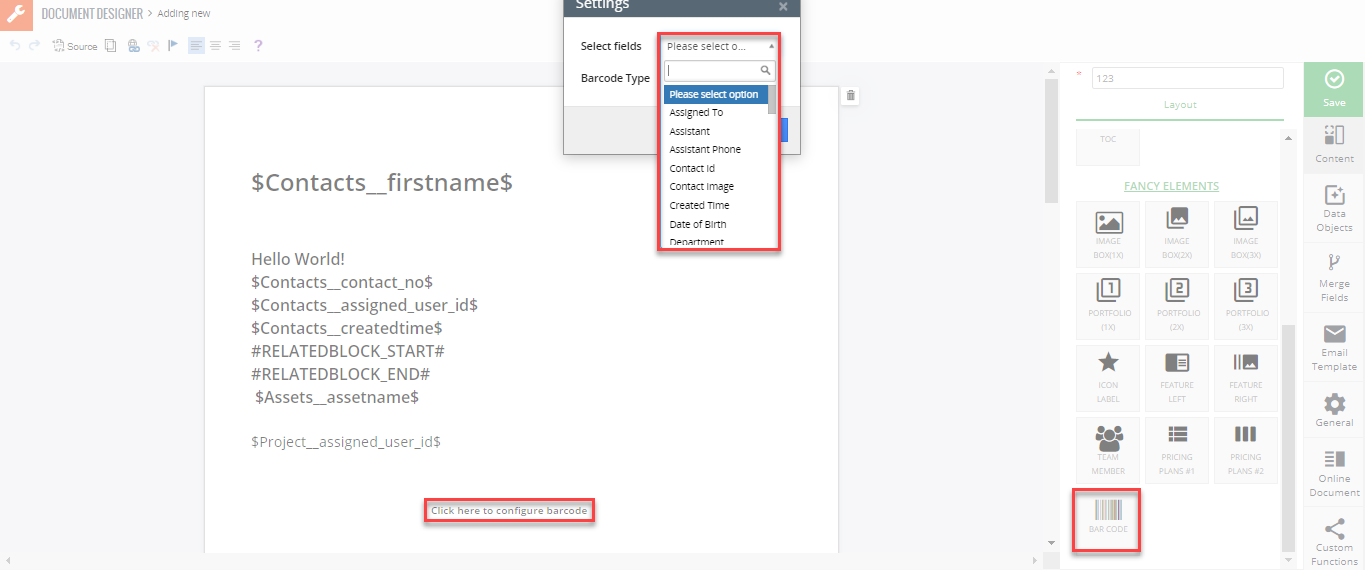Click the Redo arrow in toolbar
This screenshot has width=1365, height=571.
34,45
